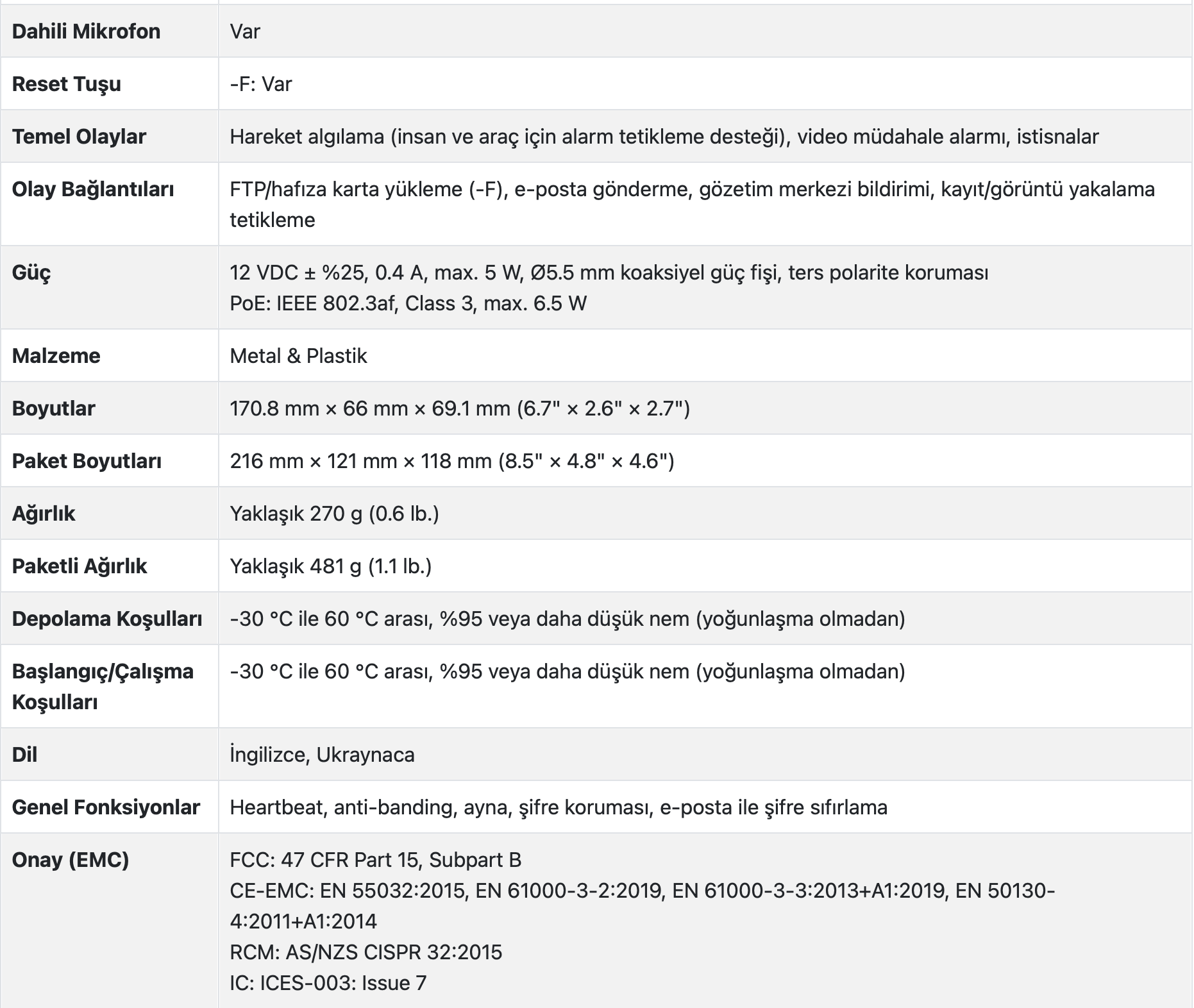This screenshot has height=1008, width=1194.
Task: Click the "Güç" row label
Action: coord(31,273)
